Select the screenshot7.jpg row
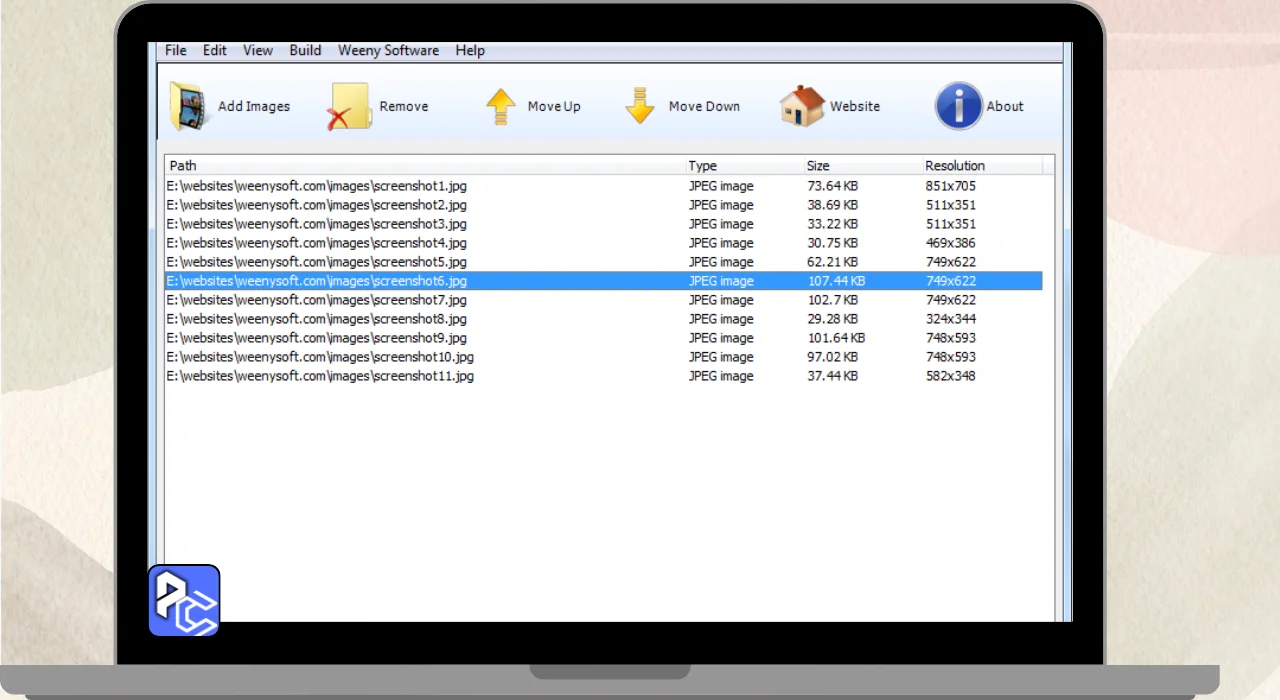This screenshot has width=1280, height=700. [x=603, y=300]
